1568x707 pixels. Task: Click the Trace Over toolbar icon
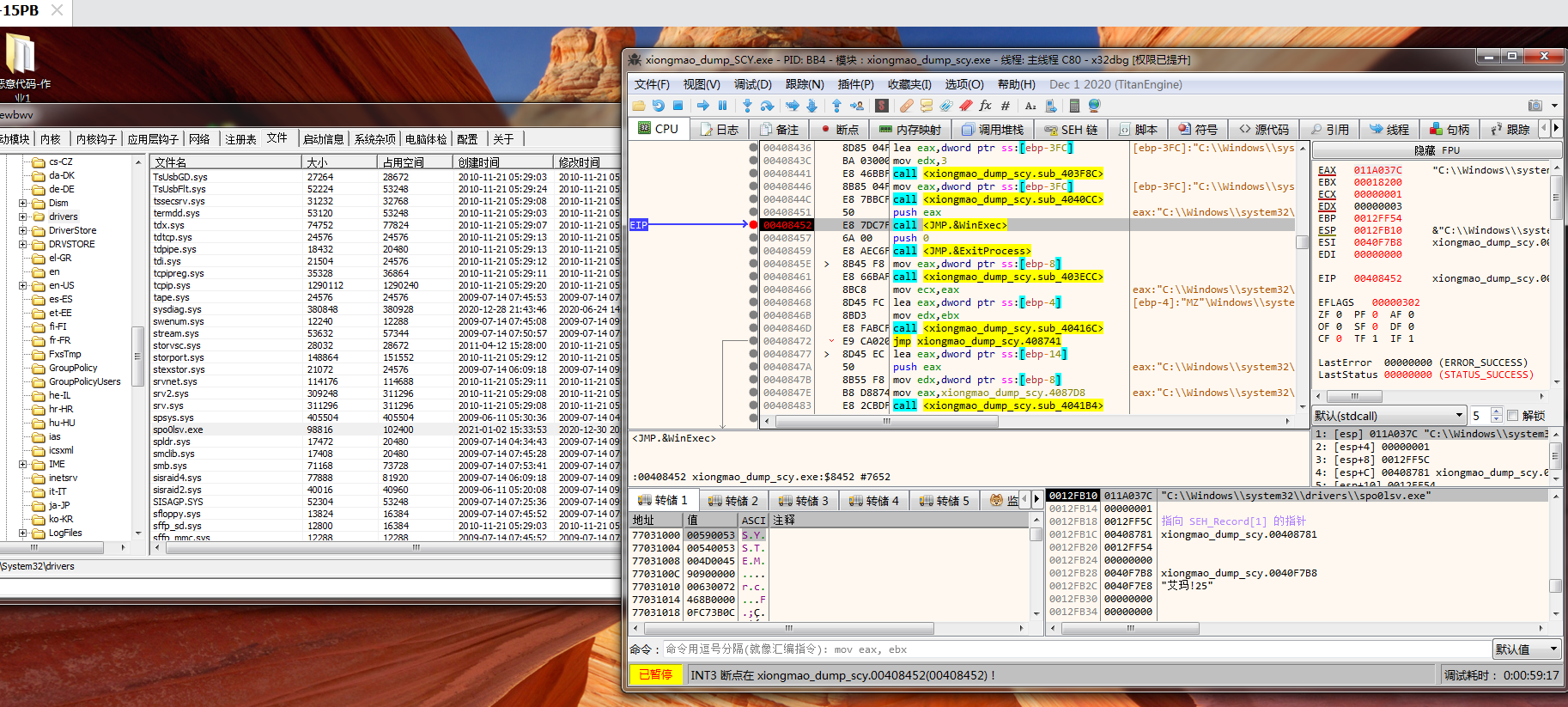point(811,106)
